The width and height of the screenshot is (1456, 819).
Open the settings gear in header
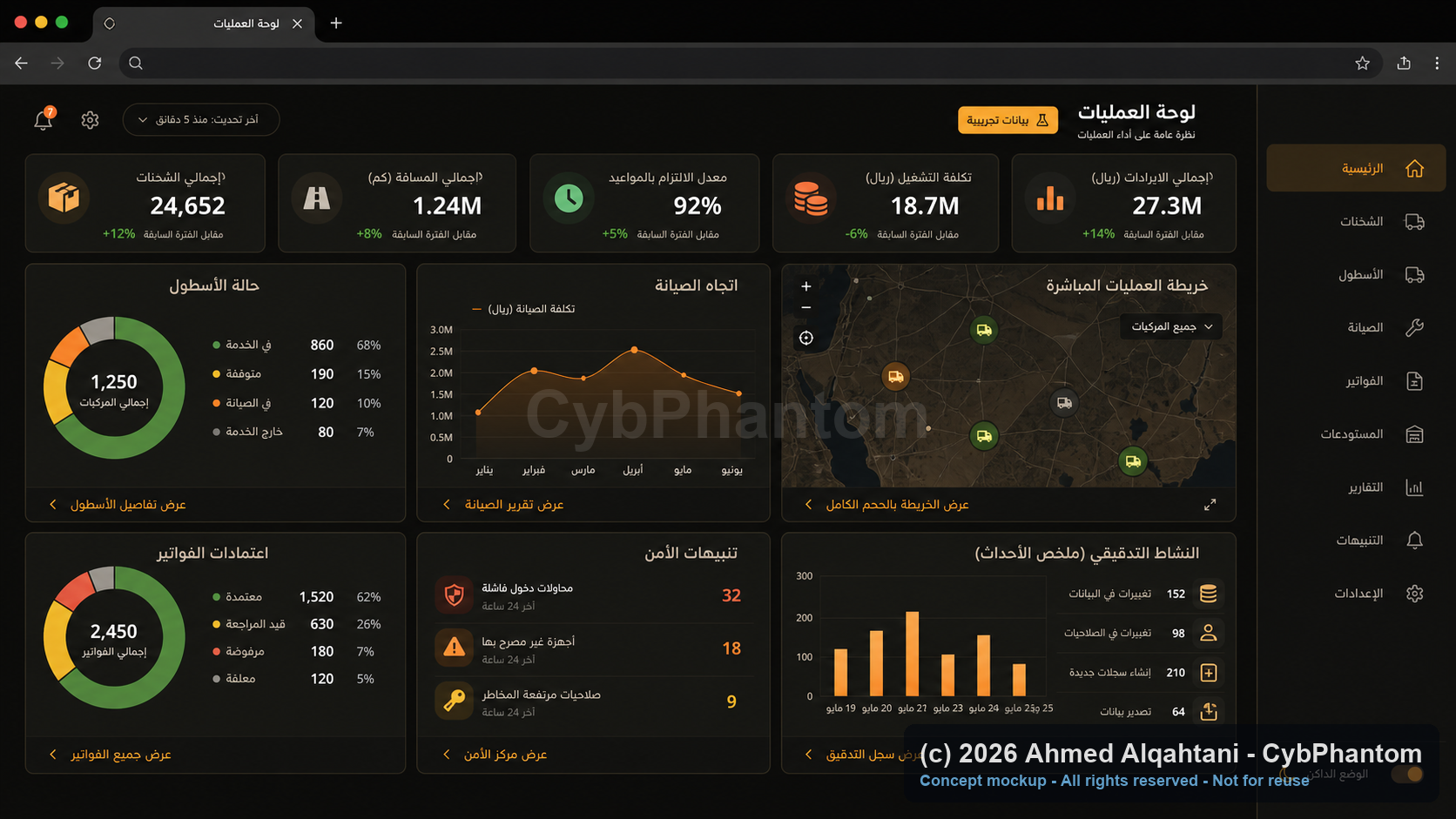[x=90, y=120]
